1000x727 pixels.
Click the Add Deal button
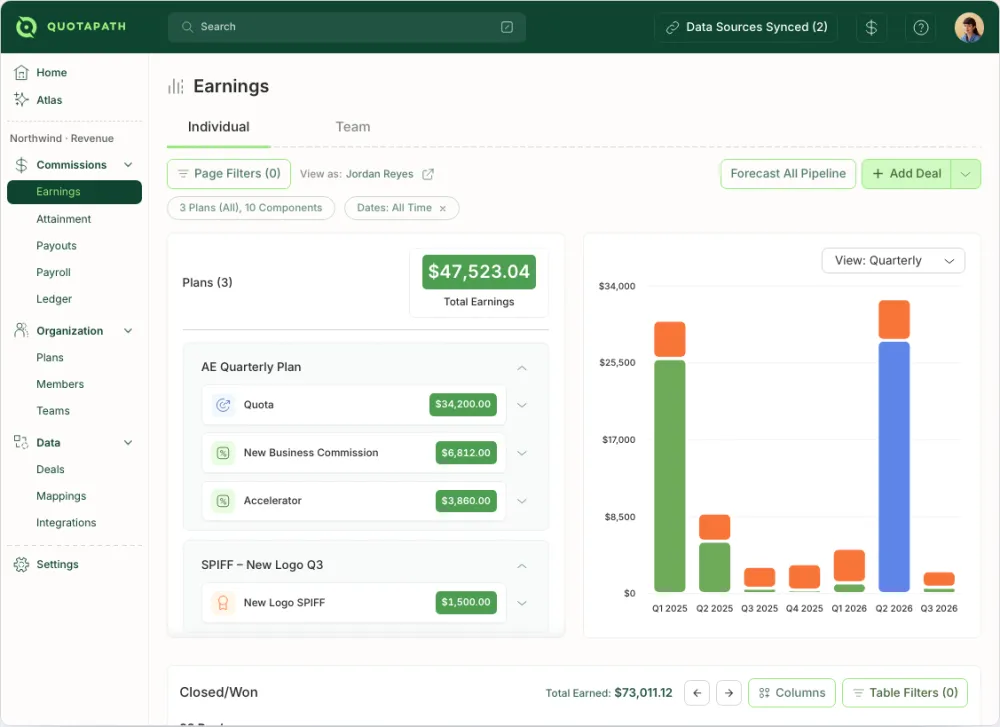point(906,174)
